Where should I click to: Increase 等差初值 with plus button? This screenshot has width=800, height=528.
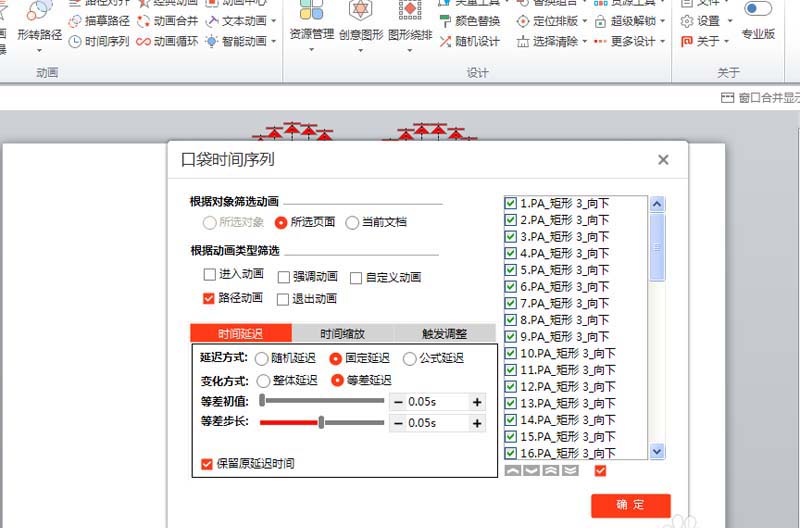[477, 402]
